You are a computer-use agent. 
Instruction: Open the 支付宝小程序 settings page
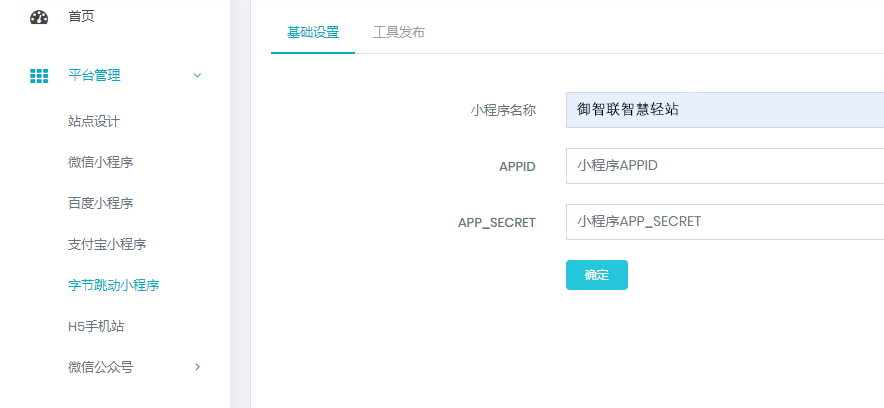point(107,244)
